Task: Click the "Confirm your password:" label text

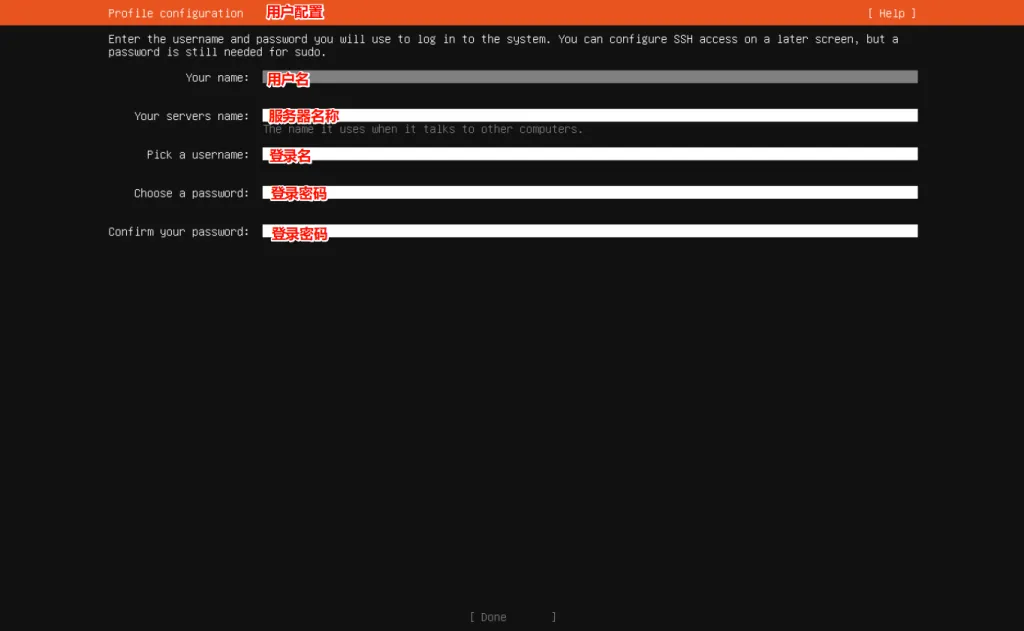Action: (x=178, y=232)
